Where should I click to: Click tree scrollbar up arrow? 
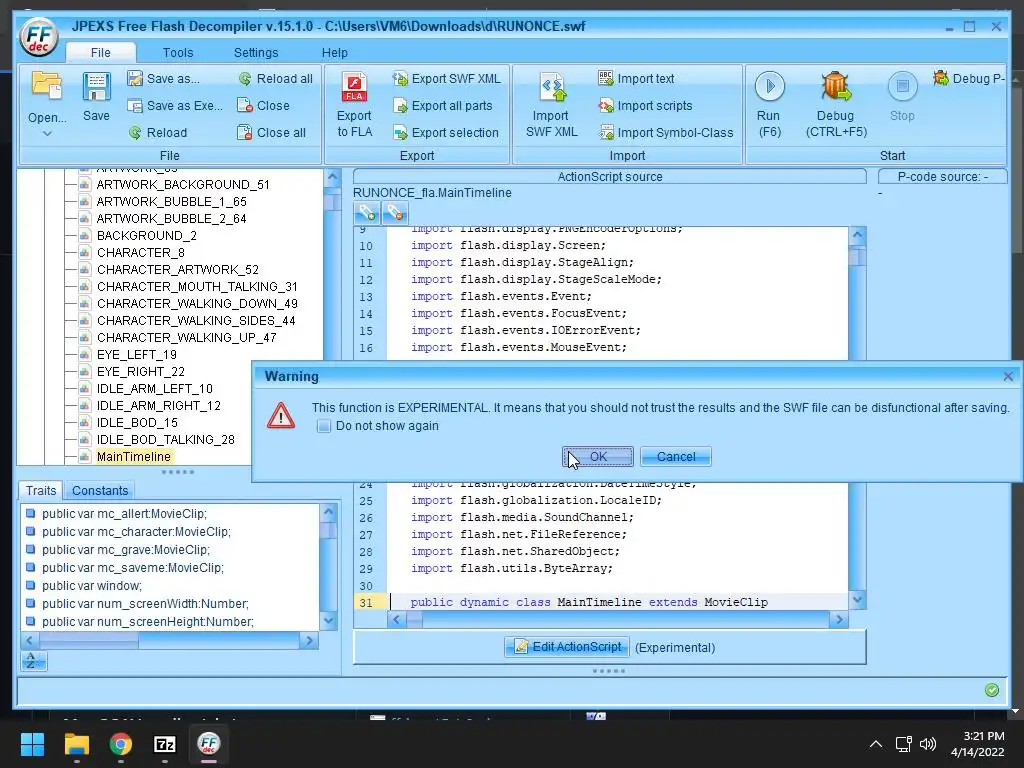[x=332, y=178]
